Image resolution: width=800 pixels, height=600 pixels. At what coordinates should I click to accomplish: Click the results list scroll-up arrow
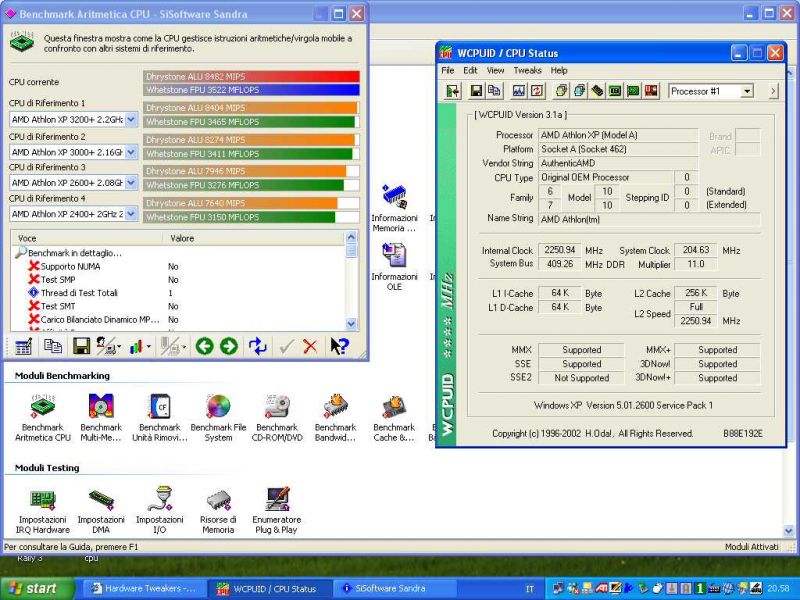[x=351, y=237]
